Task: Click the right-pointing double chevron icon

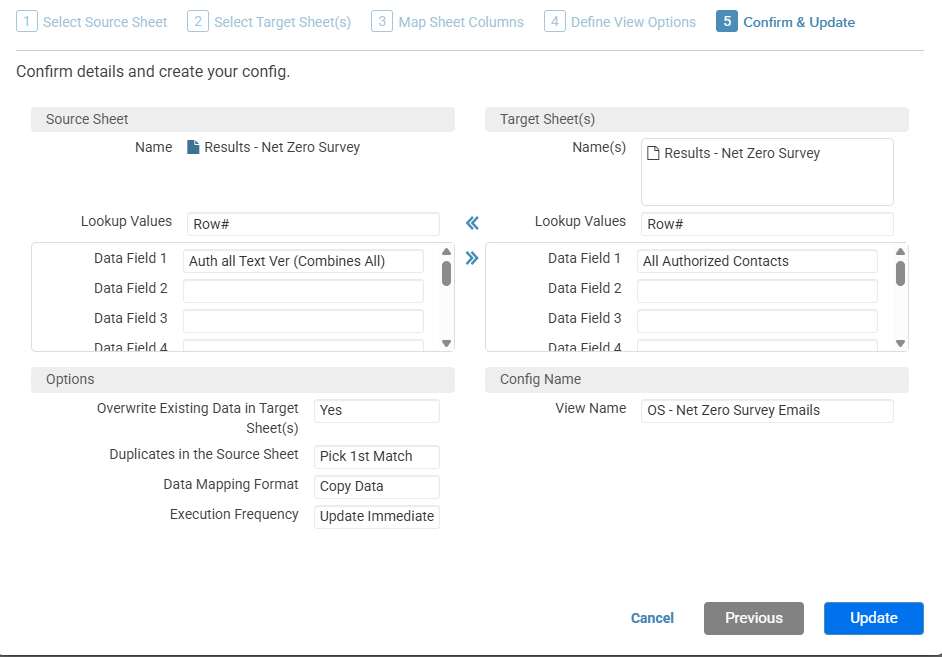Action: point(472,258)
